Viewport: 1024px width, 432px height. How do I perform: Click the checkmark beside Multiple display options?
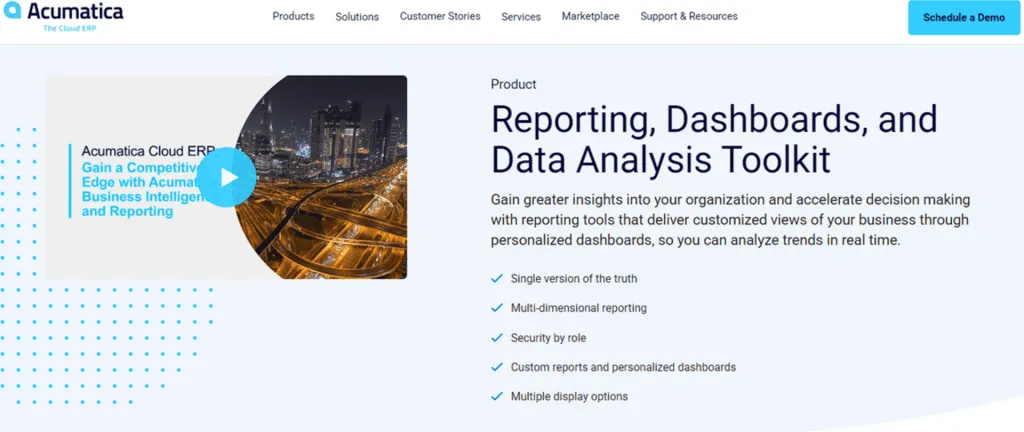(497, 396)
